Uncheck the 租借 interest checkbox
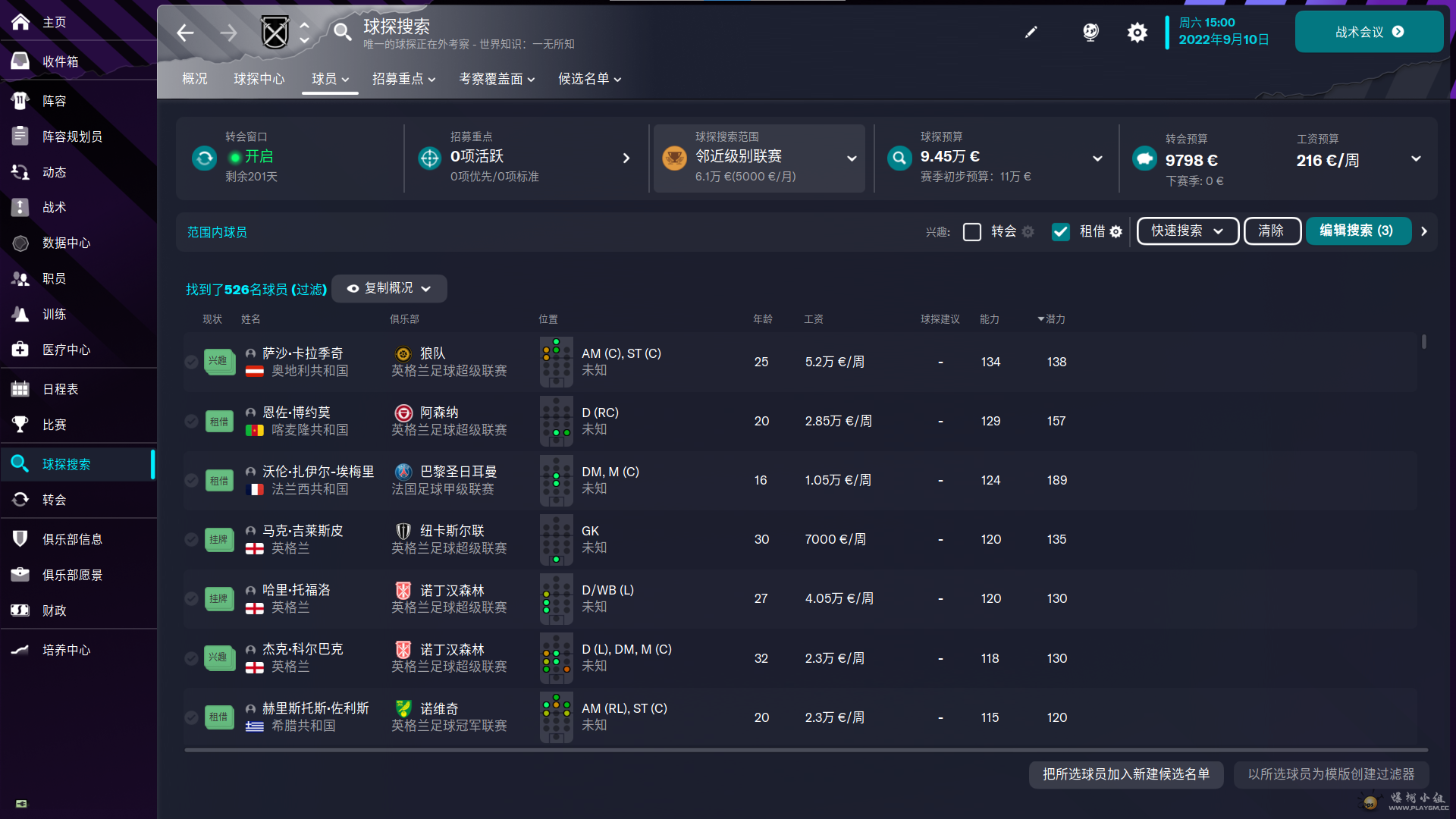 click(1060, 232)
